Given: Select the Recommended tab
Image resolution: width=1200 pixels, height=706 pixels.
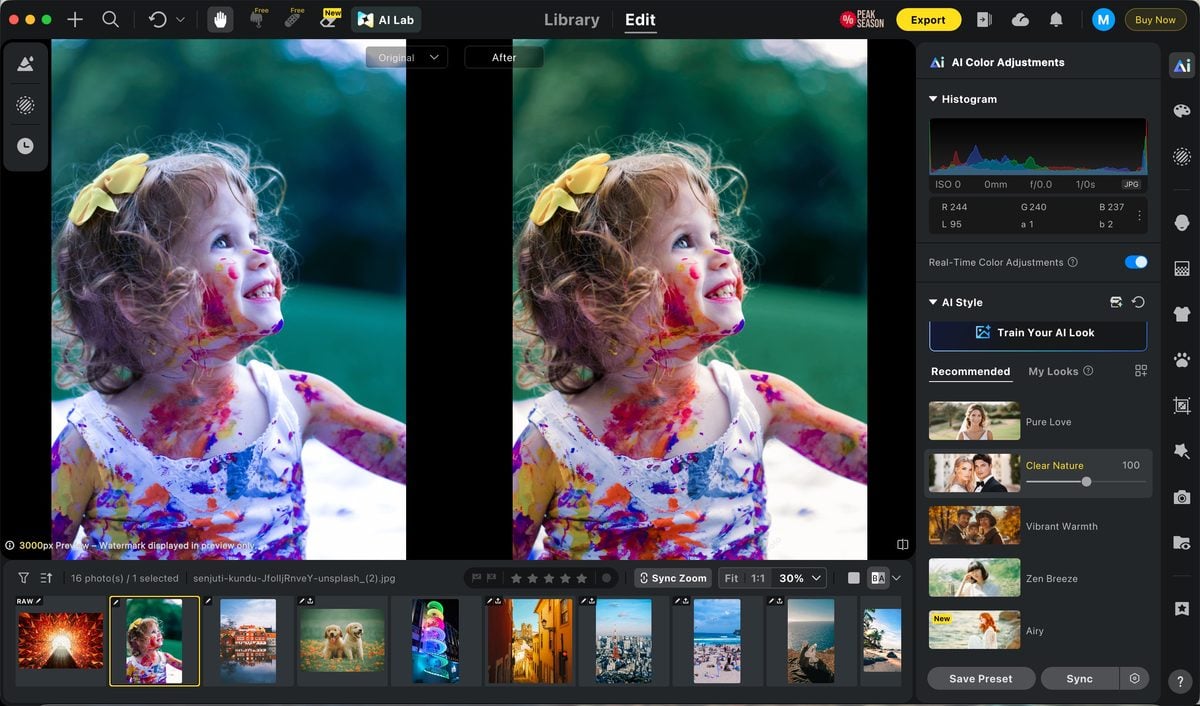Looking at the screenshot, I should point(970,371).
